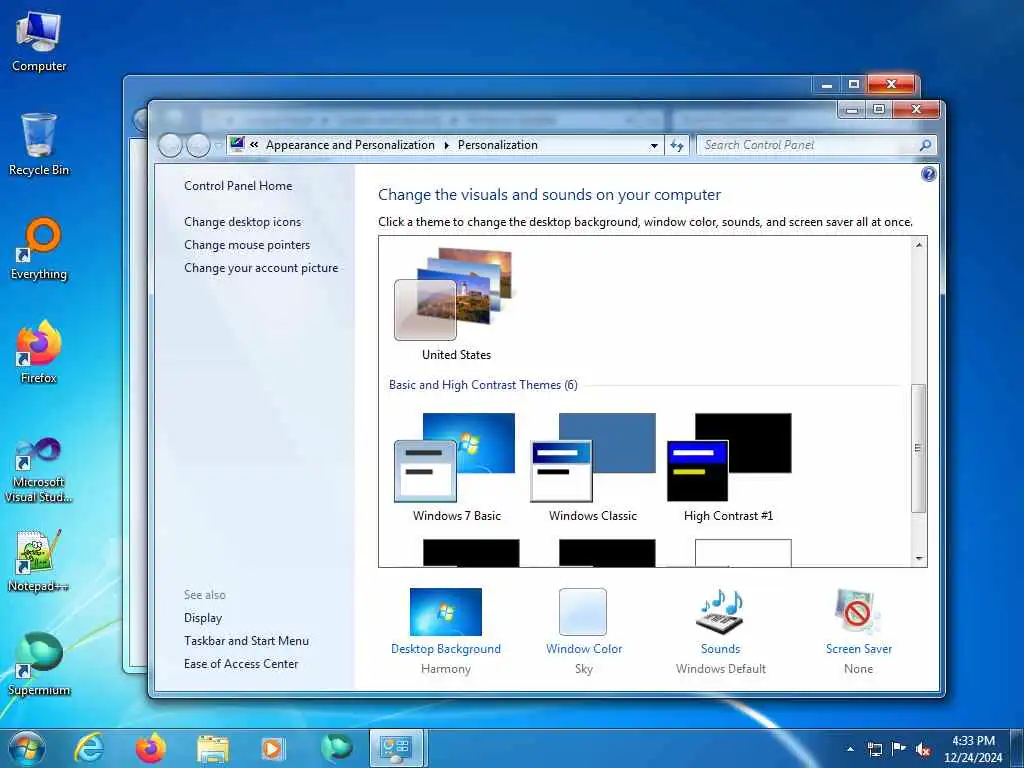Select the Control Panel taskbar button
This screenshot has height=768, width=1024.
click(x=397, y=748)
